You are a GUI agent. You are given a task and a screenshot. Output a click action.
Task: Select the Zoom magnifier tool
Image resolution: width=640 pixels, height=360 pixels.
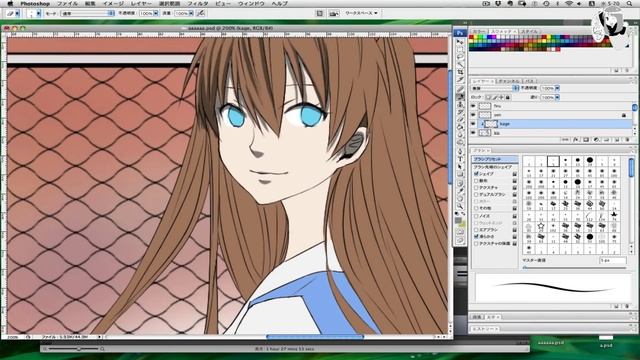460,206
